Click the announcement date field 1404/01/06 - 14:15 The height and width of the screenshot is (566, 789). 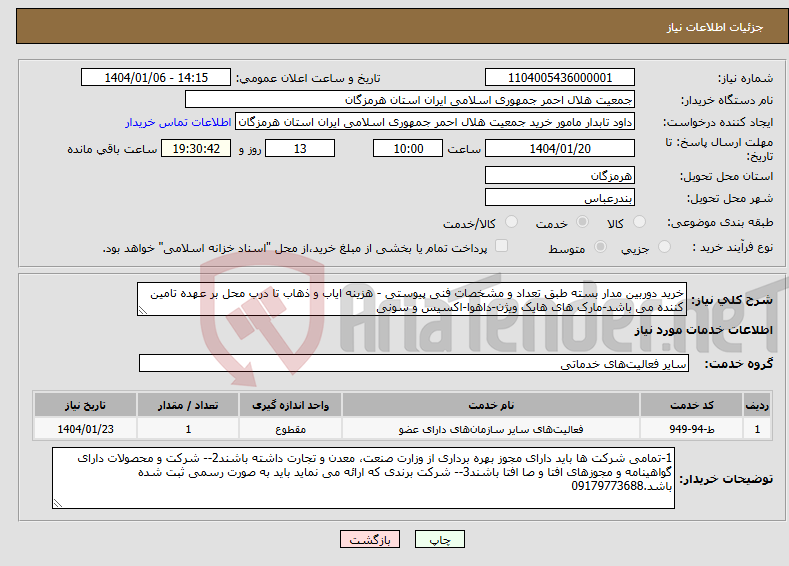pyautogui.click(x=156, y=77)
